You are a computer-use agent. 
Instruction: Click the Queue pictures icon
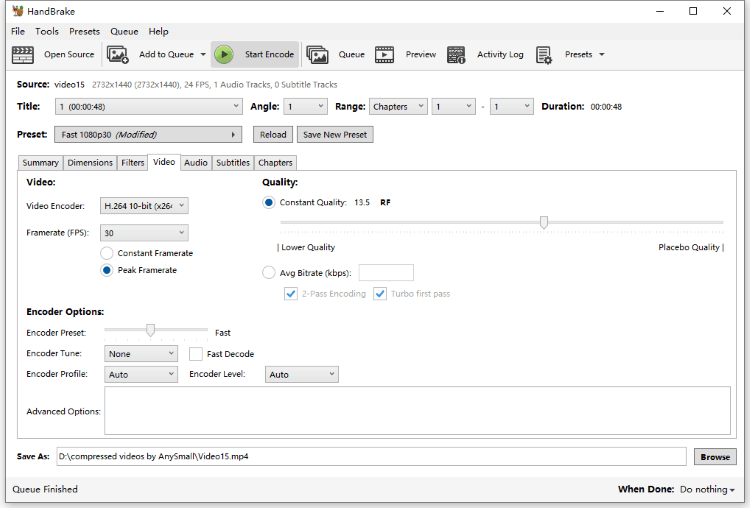(x=317, y=55)
